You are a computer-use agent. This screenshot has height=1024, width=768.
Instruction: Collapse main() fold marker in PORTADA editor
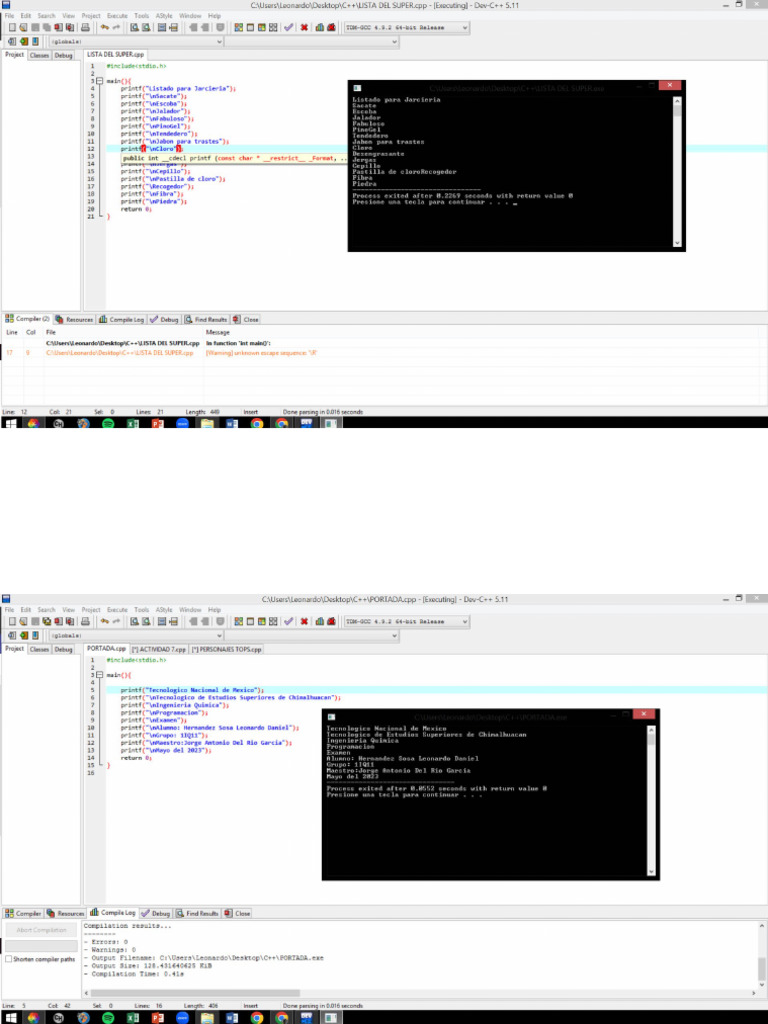pos(99,675)
